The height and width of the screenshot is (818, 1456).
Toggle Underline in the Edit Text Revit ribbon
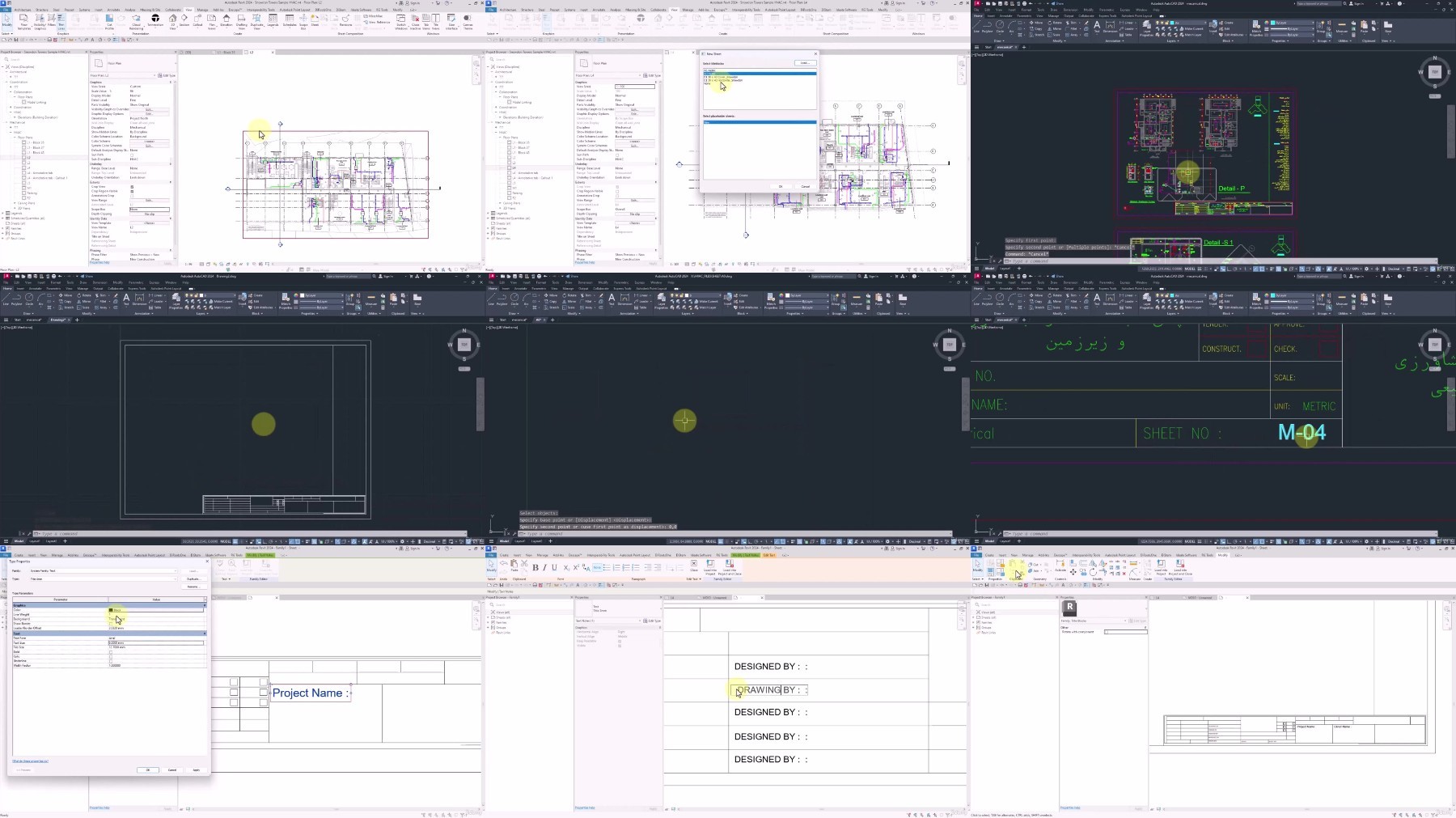[x=554, y=567]
